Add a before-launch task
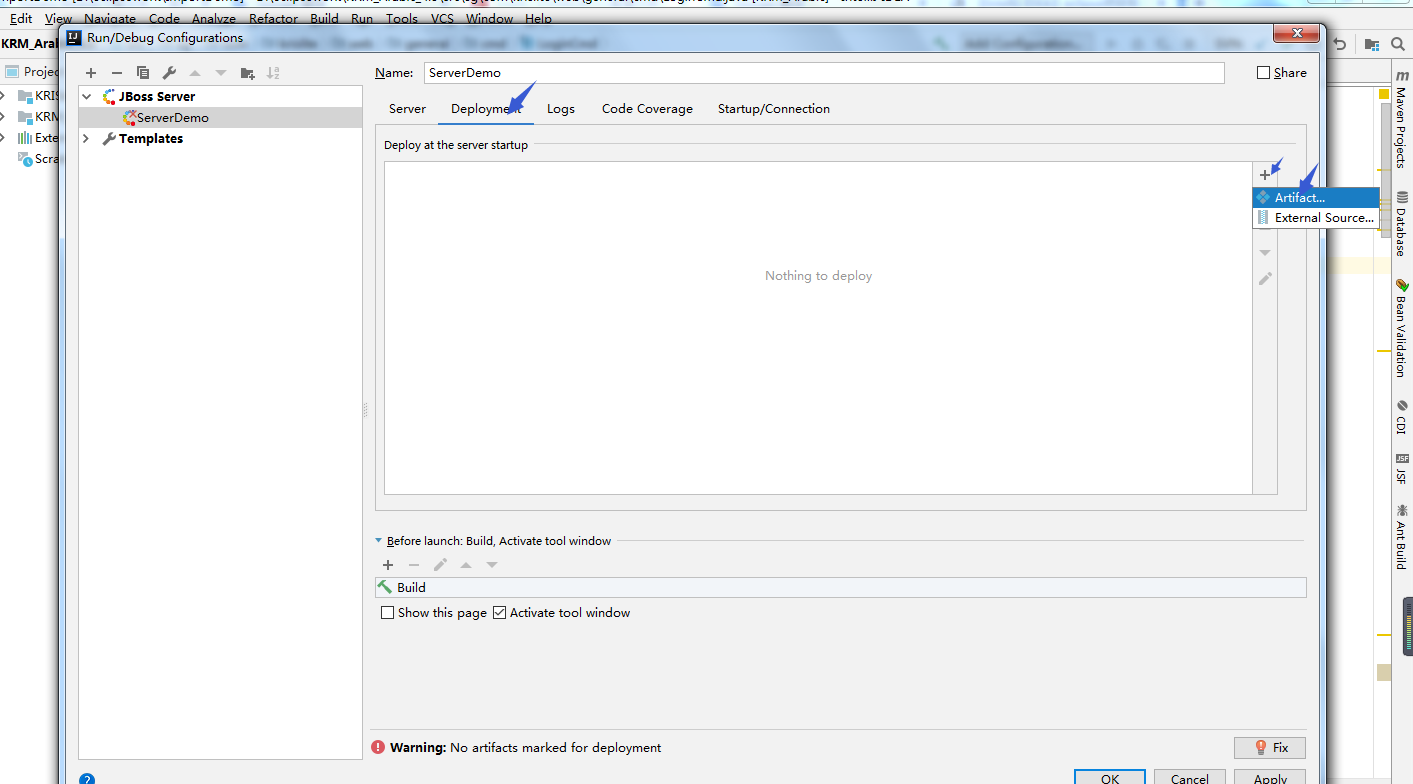This screenshot has height=784, width=1413. tap(388, 565)
